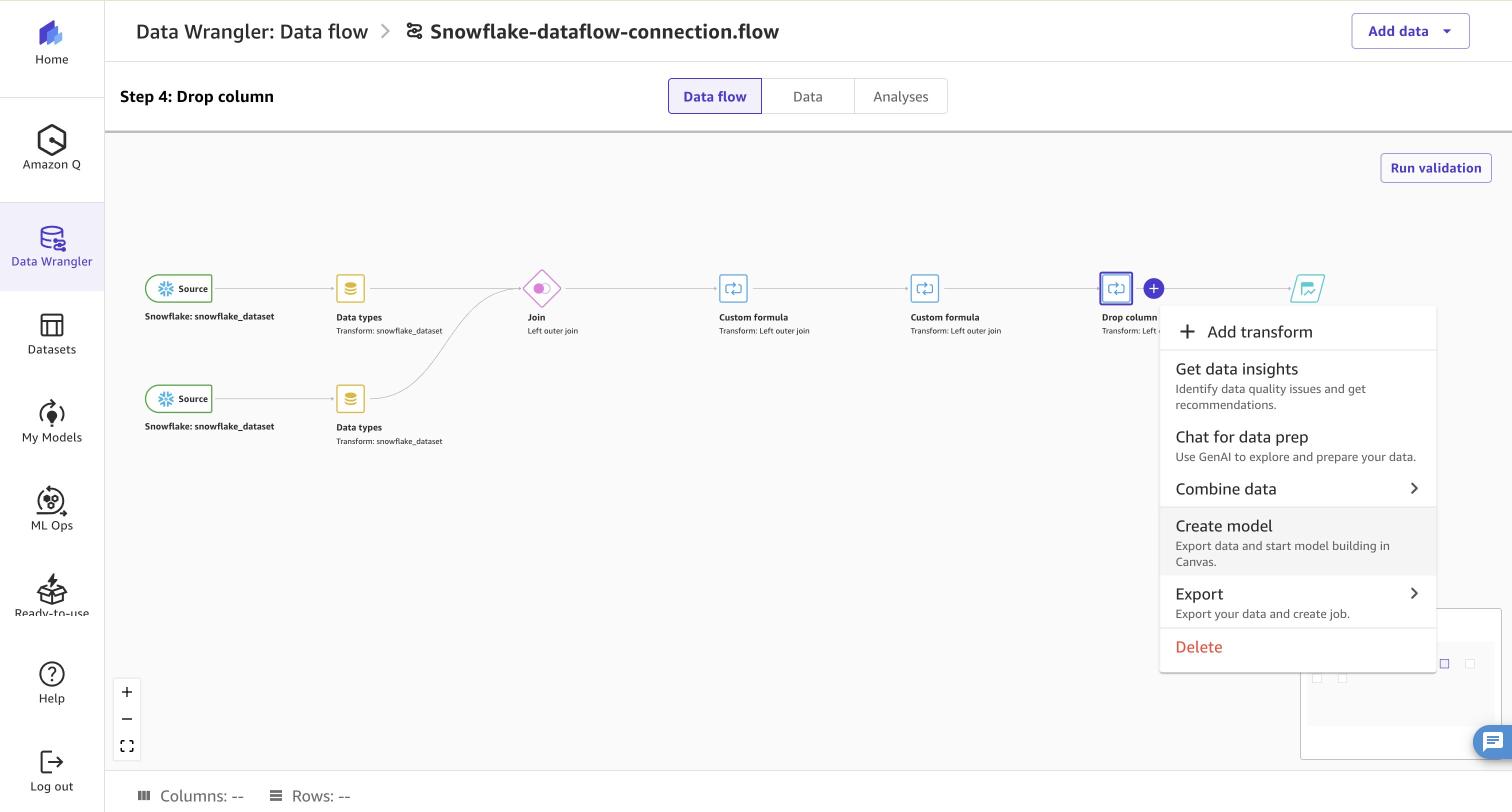1512x812 pixels.
Task: Choose Delete from the menu
Action: click(1297, 647)
